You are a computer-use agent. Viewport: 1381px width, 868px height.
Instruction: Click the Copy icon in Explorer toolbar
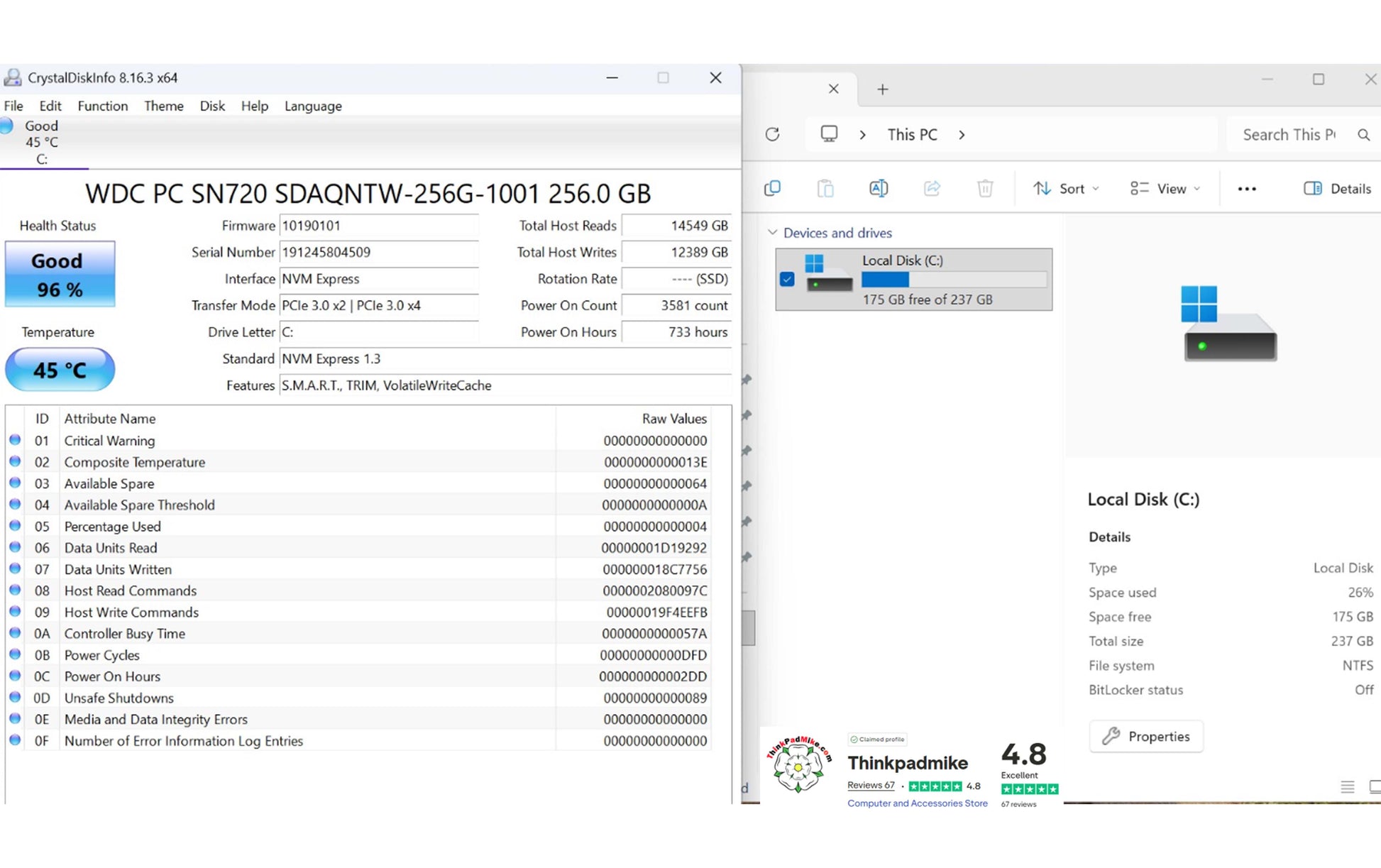tap(772, 188)
